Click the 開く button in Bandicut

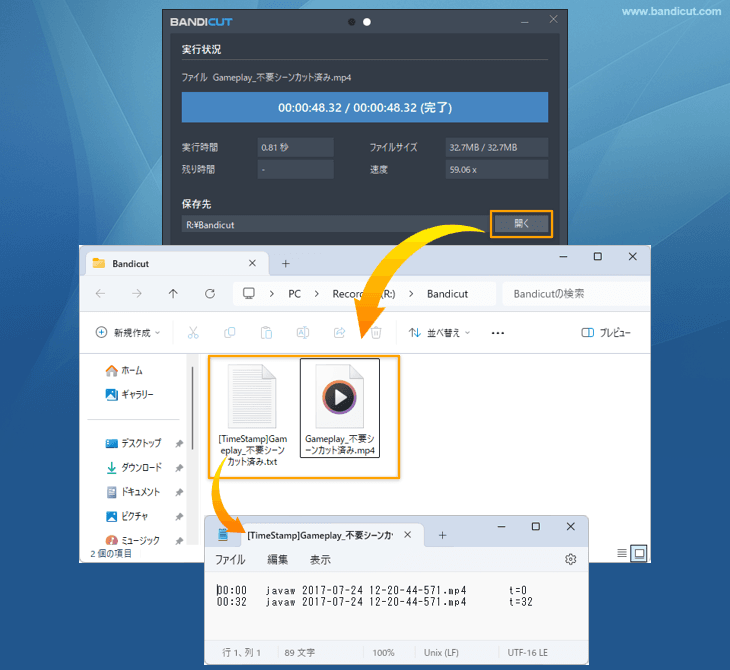pos(521,224)
